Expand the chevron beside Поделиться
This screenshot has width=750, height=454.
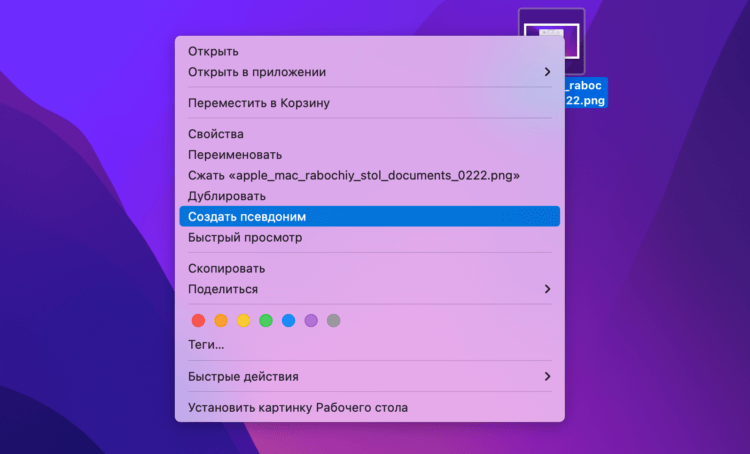[547, 289]
